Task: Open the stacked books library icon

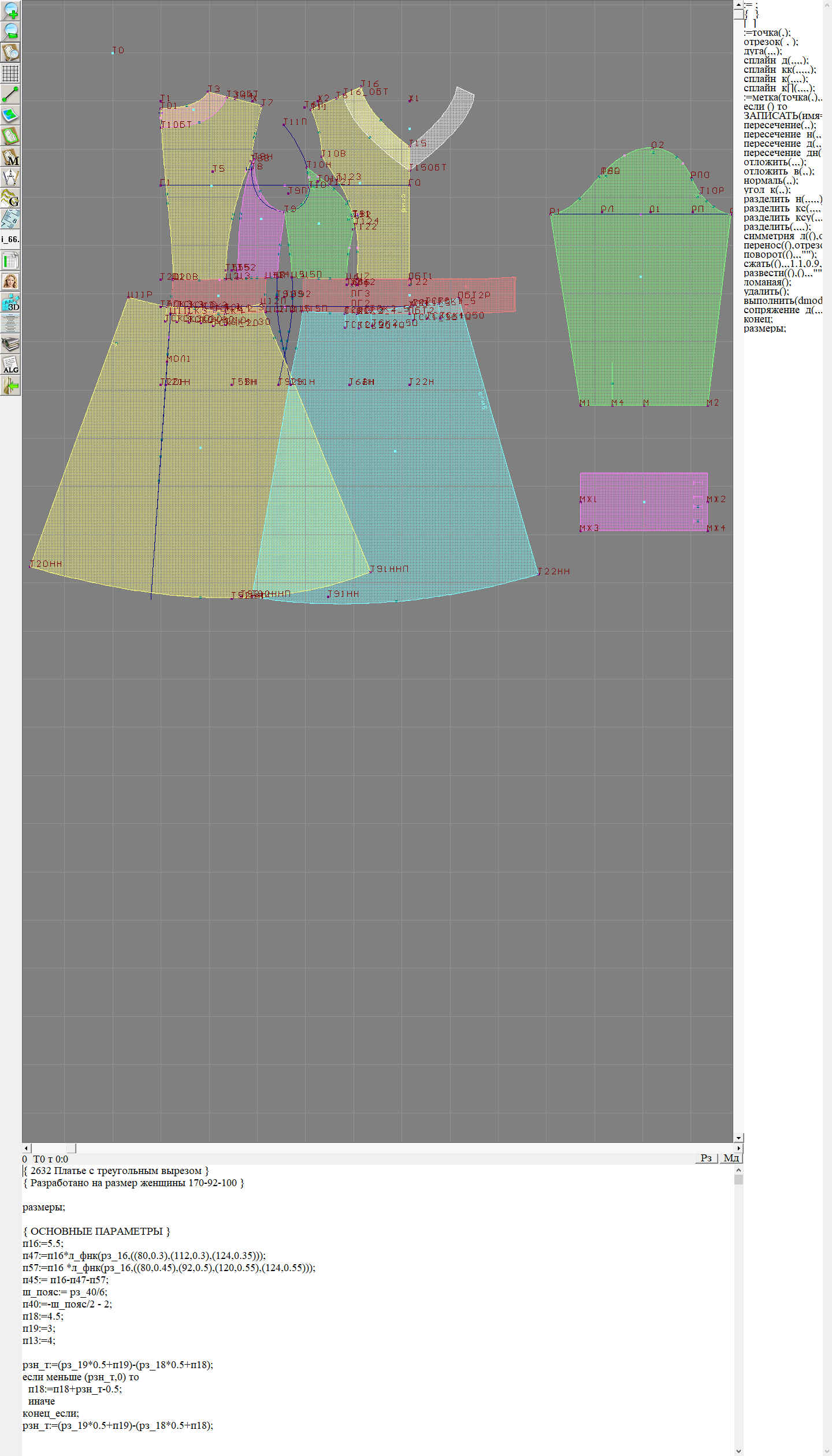Action: (x=10, y=344)
